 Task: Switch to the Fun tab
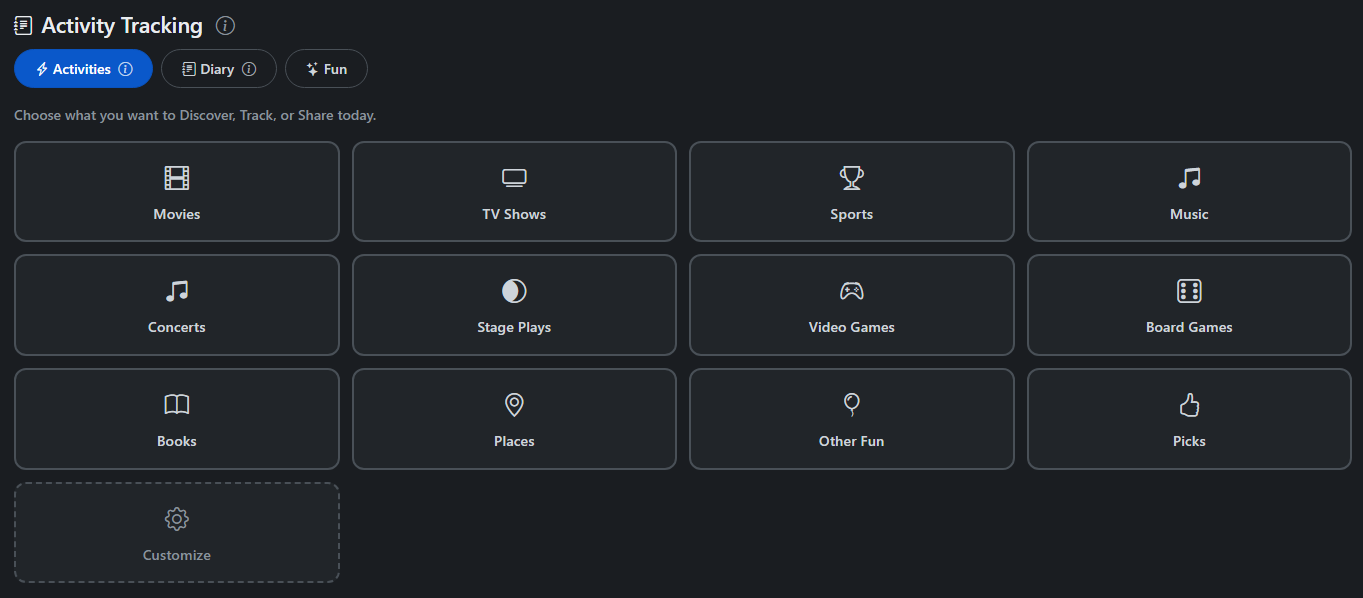[x=326, y=68]
